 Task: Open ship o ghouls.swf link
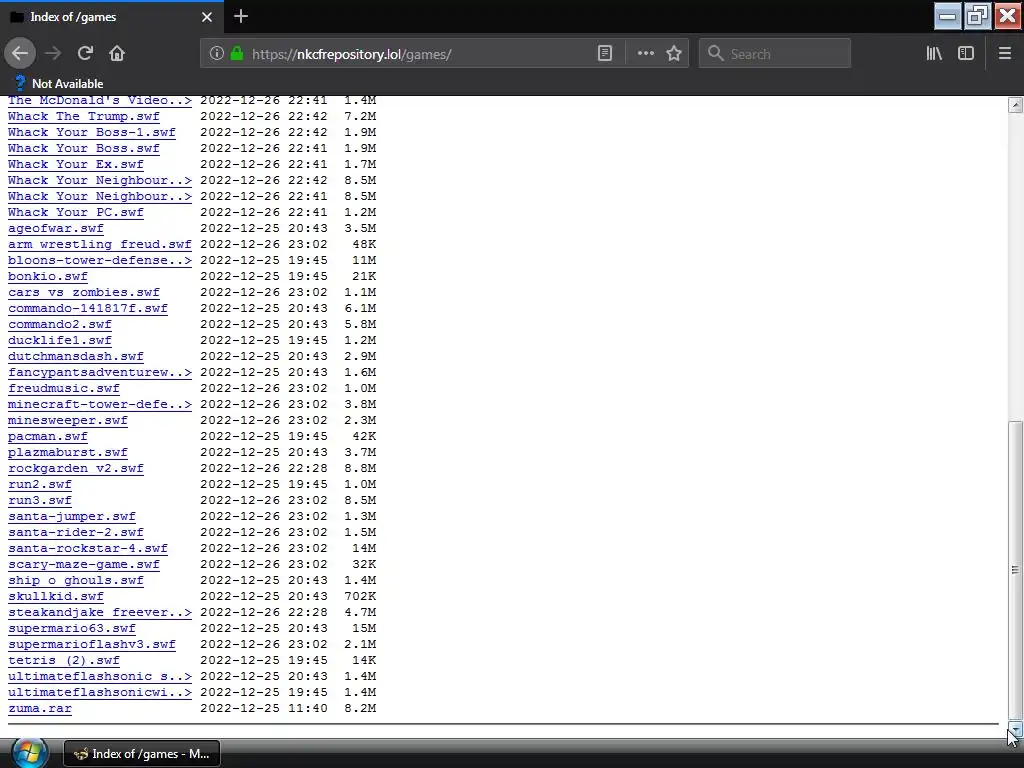[x=76, y=581]
